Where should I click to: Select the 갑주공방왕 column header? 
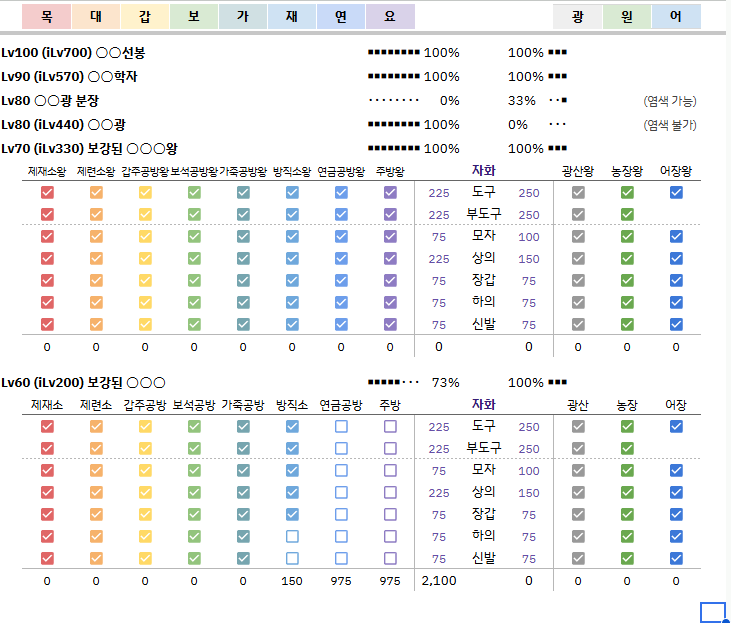(145, 172)
